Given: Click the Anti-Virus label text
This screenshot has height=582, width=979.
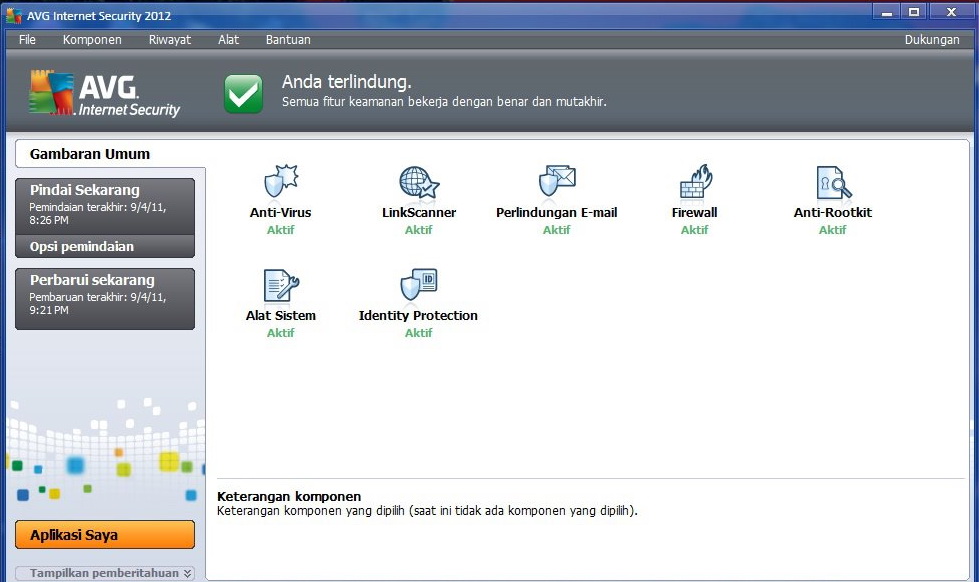Looking at the screenshot, I should pos(280,212).
